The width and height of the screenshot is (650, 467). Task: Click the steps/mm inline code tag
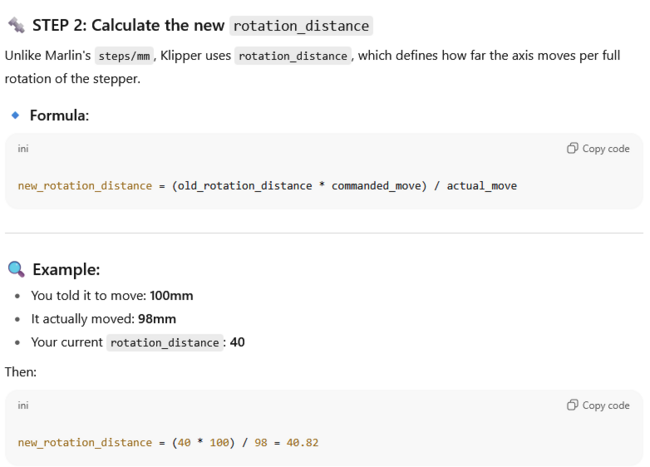click(x=124, y=56)
